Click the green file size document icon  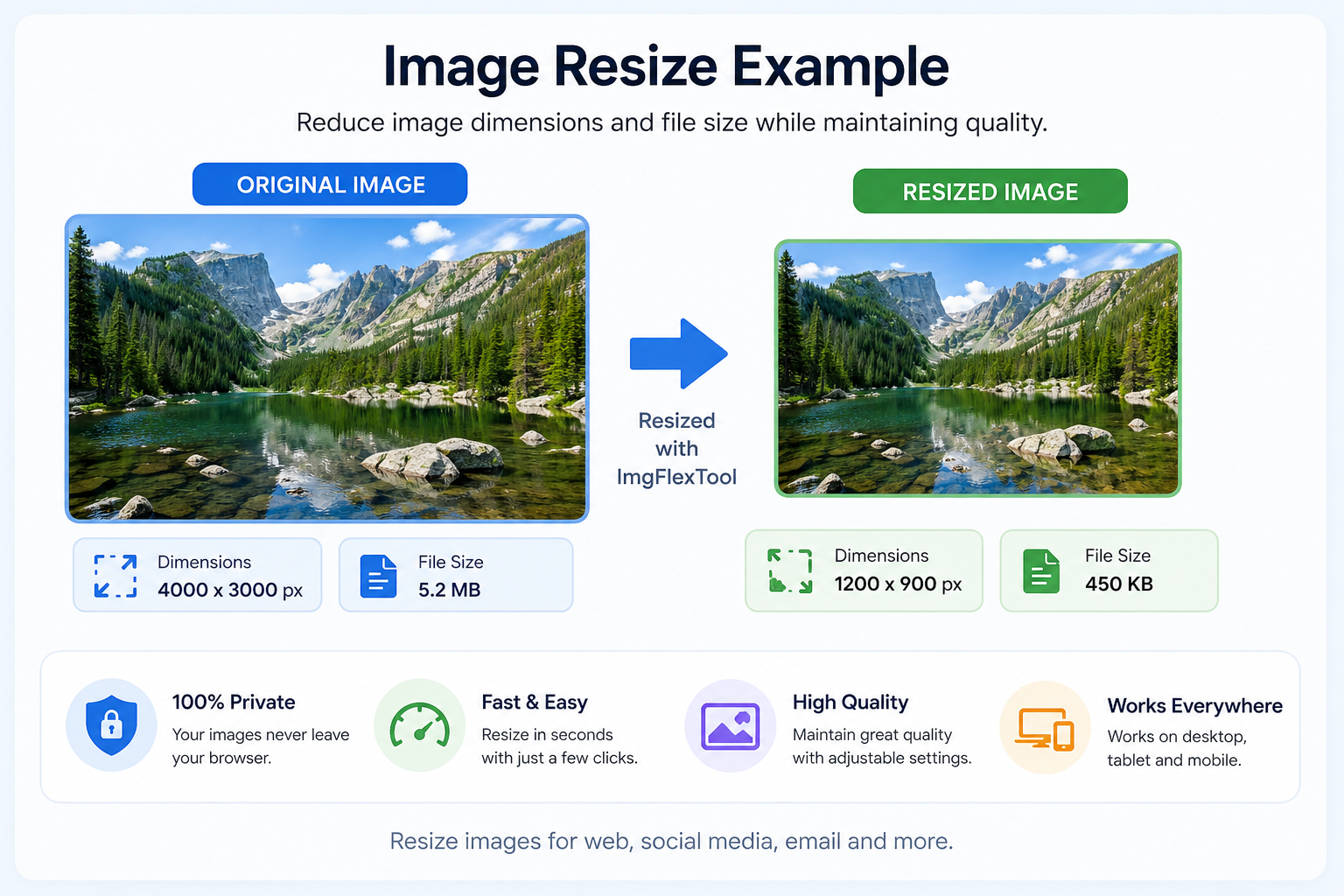1041,570
